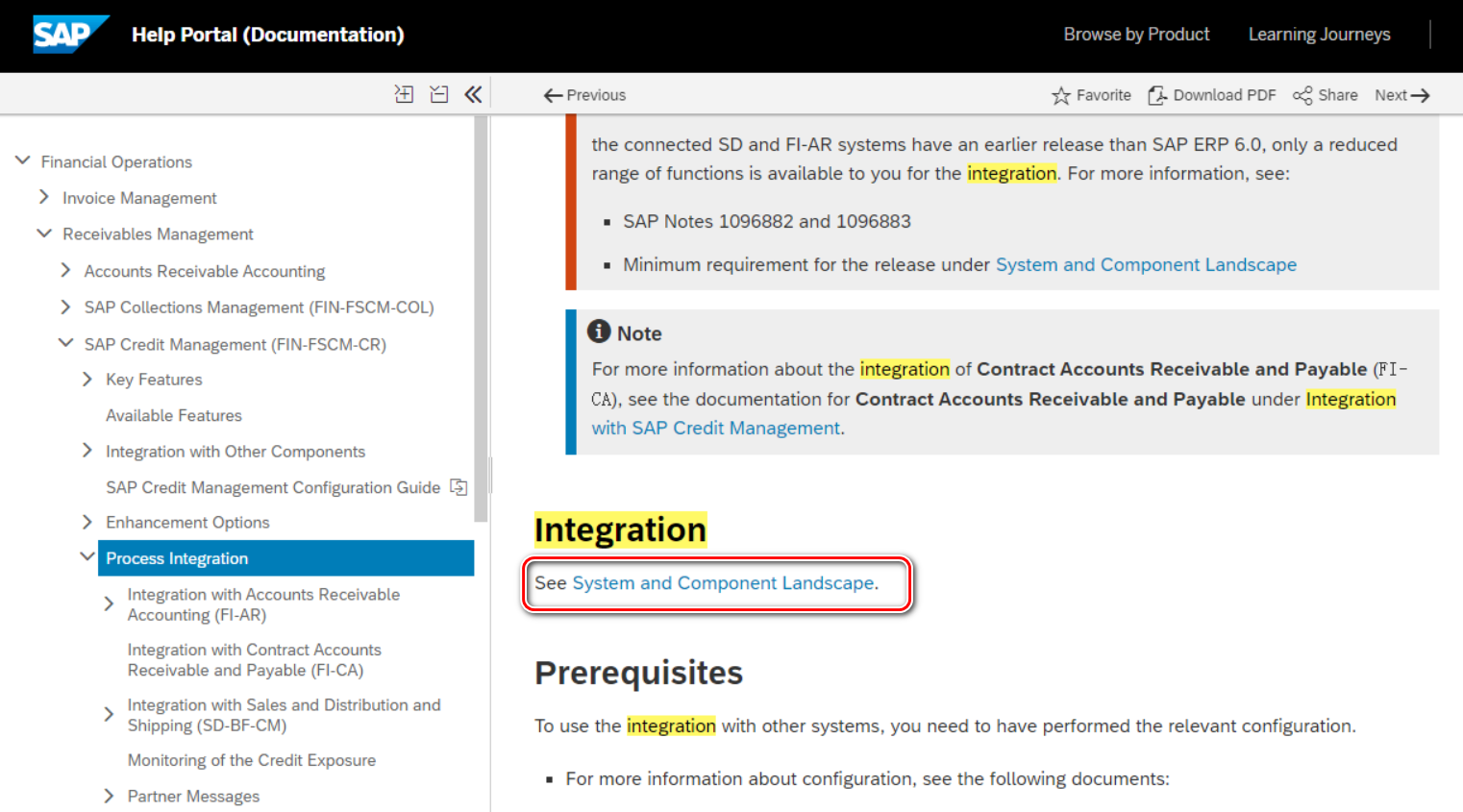Open Monitoring of the Credit Exposure topic

(252, 760)
